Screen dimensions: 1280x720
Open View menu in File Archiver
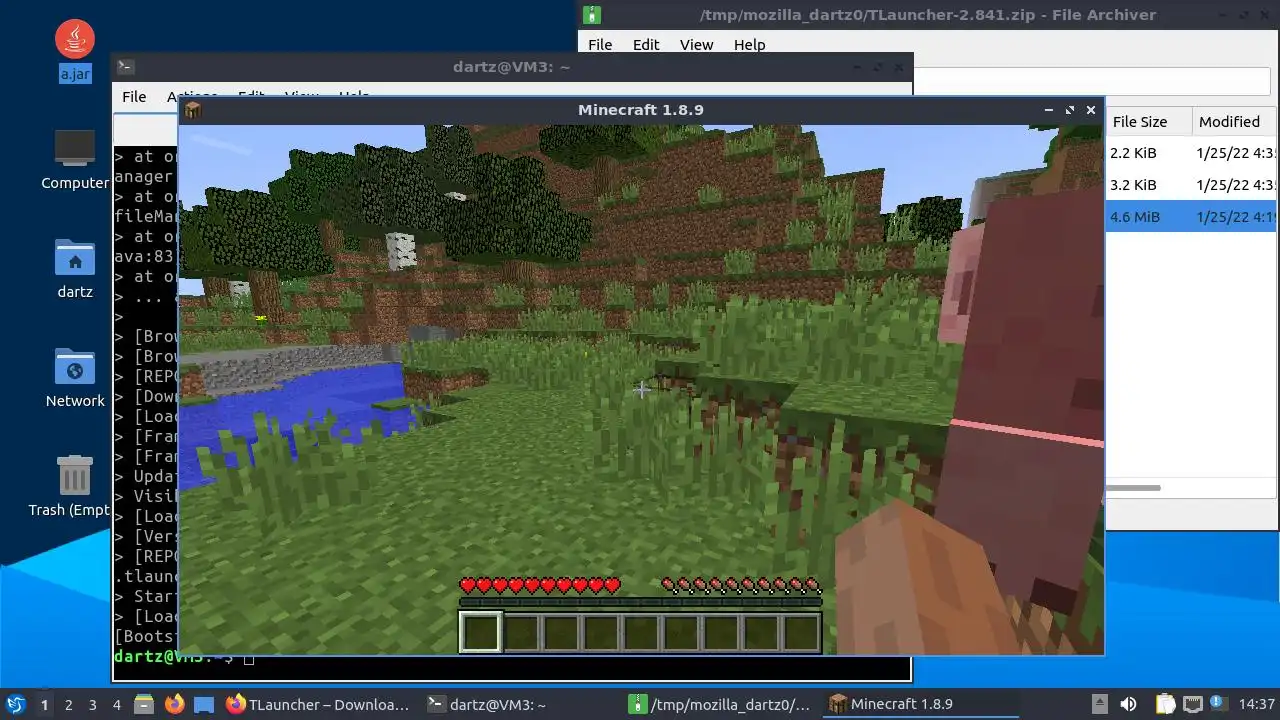tap(696, 45)
